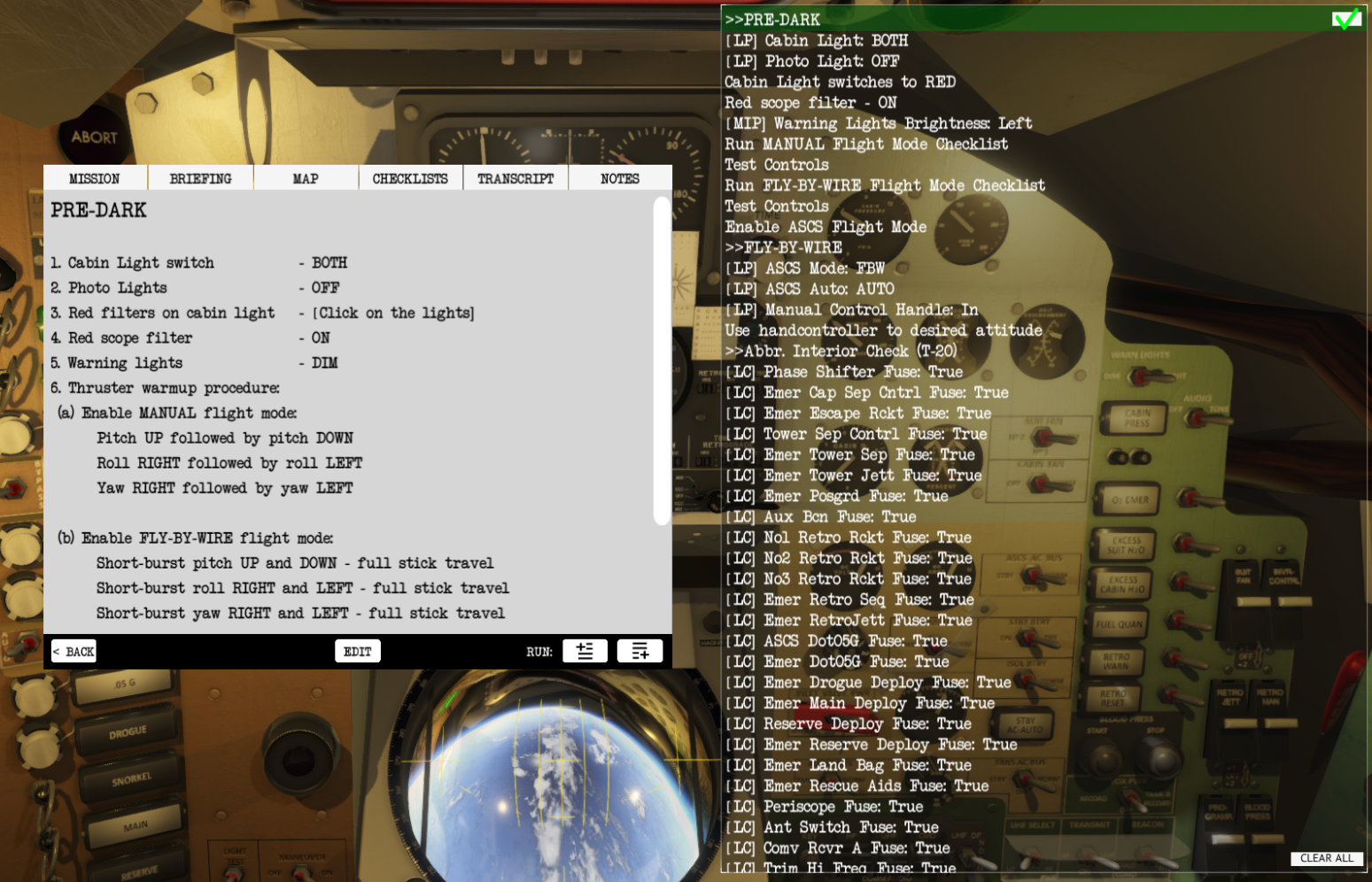
Task: Click the RUN icon with plus on top
Action: tap(585, 651)
